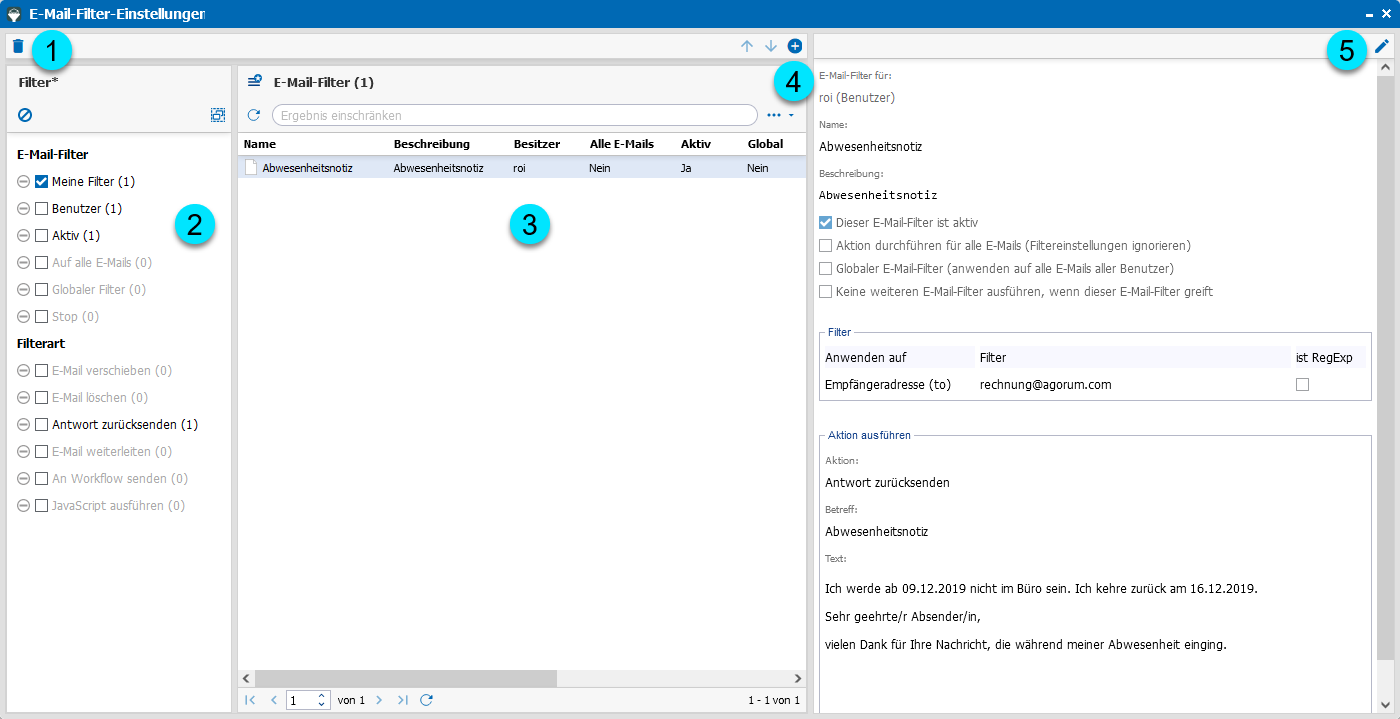Exclude 'Benutzer' using its minus icon
Image resolution: width=1400 pixels, height=719 pixels.
click(24, 209)
